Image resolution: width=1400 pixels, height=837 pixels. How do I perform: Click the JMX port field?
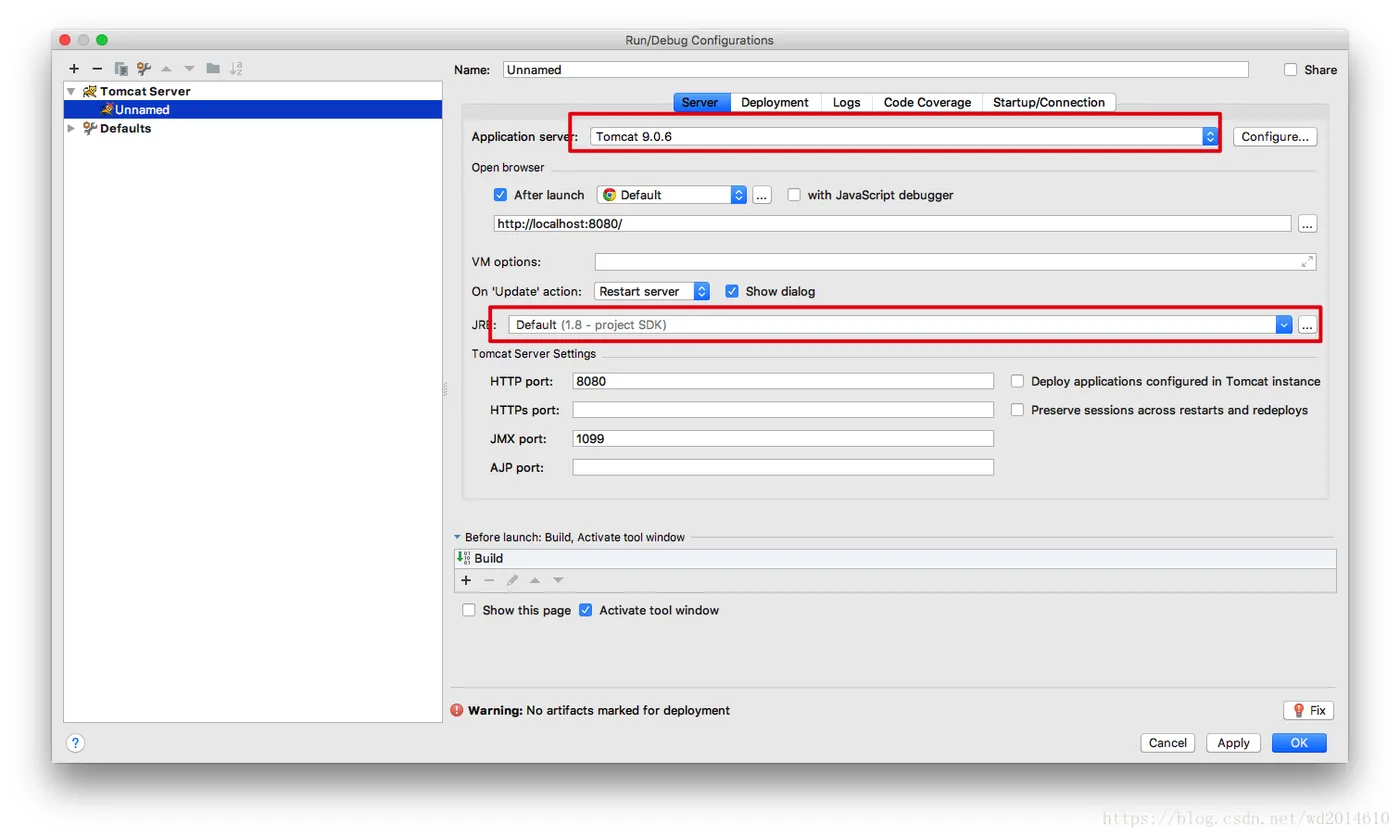coord(783,439)
